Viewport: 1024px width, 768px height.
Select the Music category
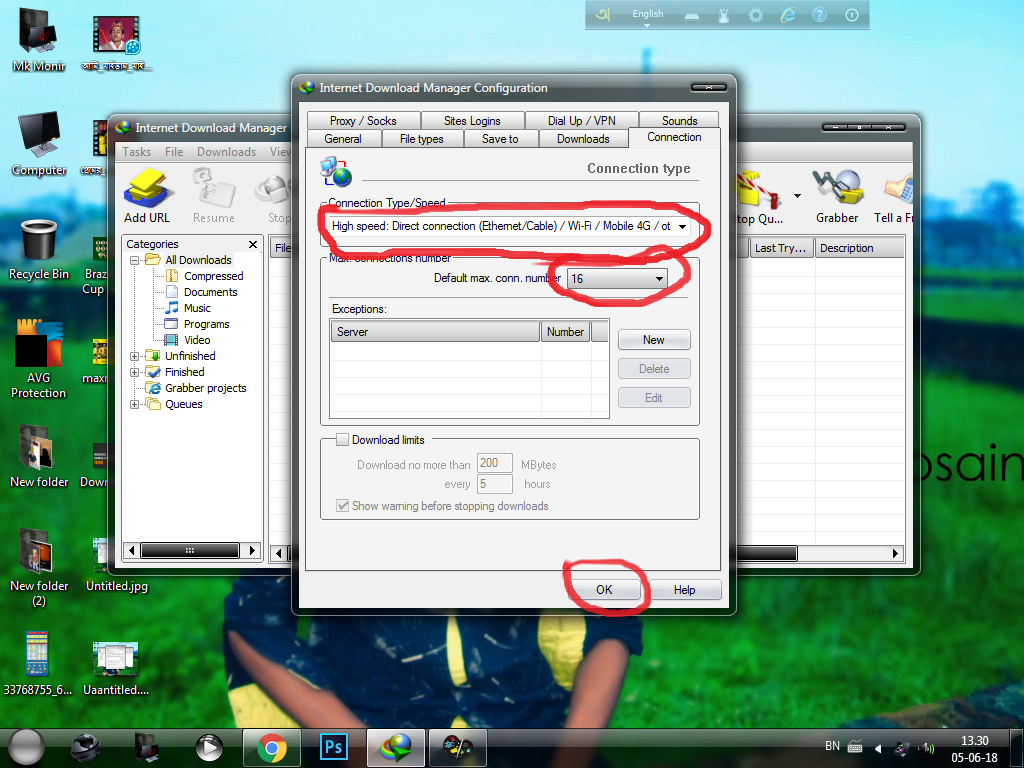[197, 308]
